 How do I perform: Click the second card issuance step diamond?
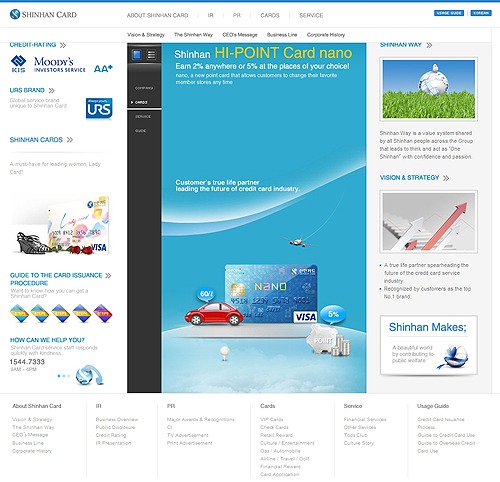coord(40,313)
